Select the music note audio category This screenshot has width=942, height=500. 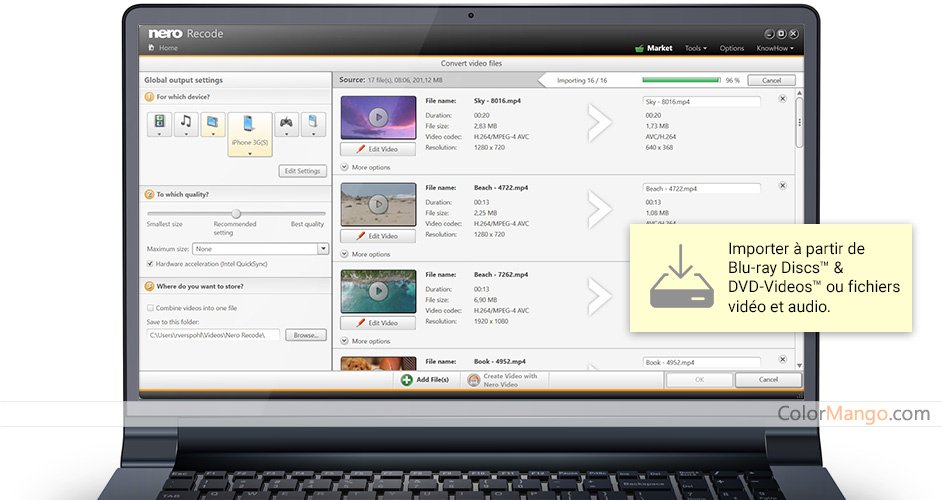[186, 124]
